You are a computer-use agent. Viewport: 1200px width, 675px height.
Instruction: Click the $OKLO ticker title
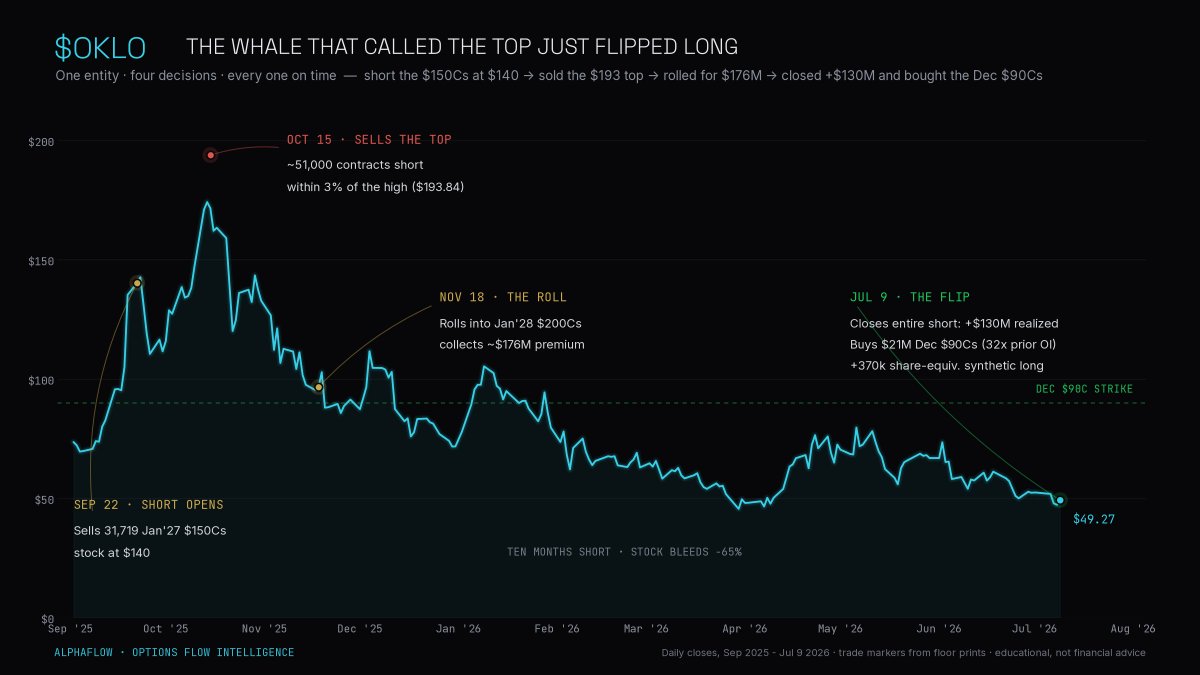pyautogui.click(x=100, y=47)
